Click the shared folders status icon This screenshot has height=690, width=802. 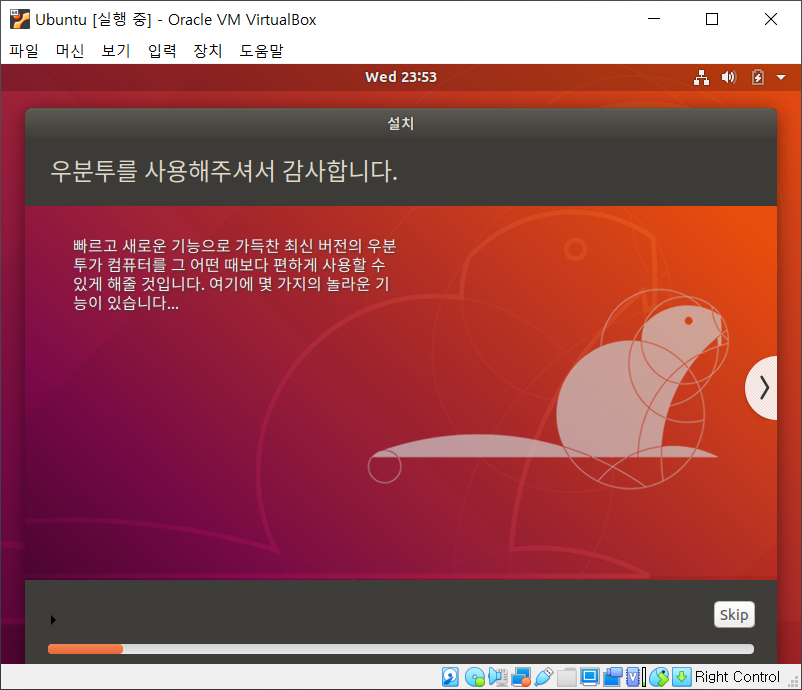pos(567,677)
